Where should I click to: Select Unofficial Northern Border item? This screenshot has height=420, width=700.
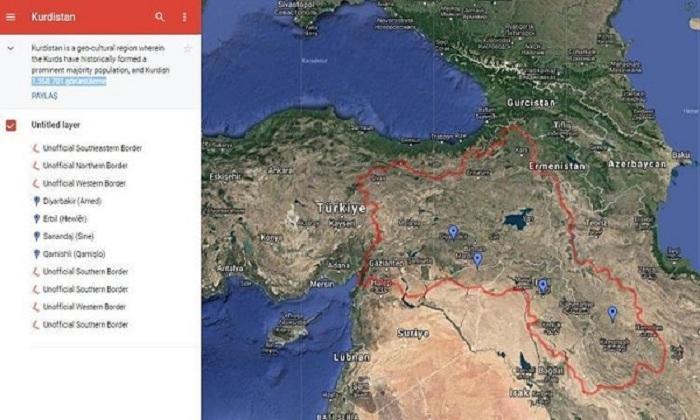84,166
